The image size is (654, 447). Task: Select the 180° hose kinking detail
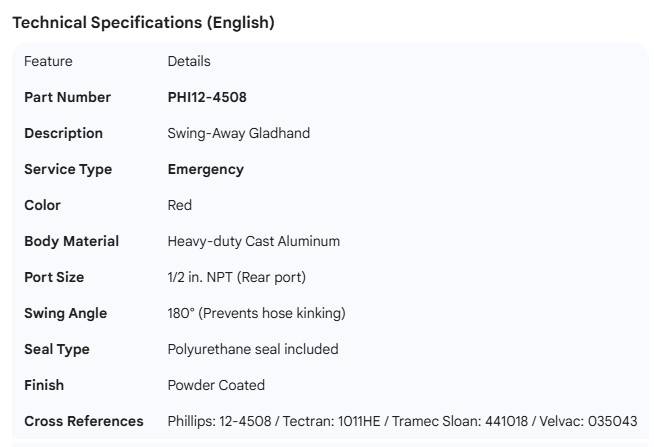click(x=256, y=313)
